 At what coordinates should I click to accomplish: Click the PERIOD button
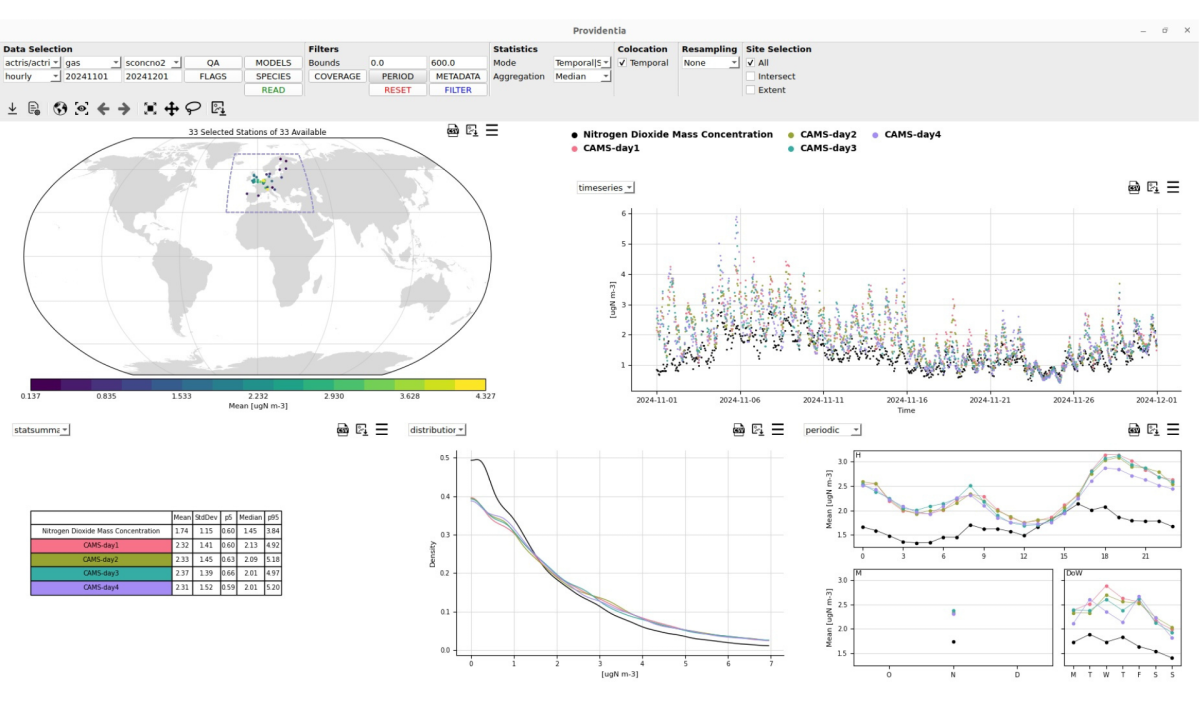[397, 76]
